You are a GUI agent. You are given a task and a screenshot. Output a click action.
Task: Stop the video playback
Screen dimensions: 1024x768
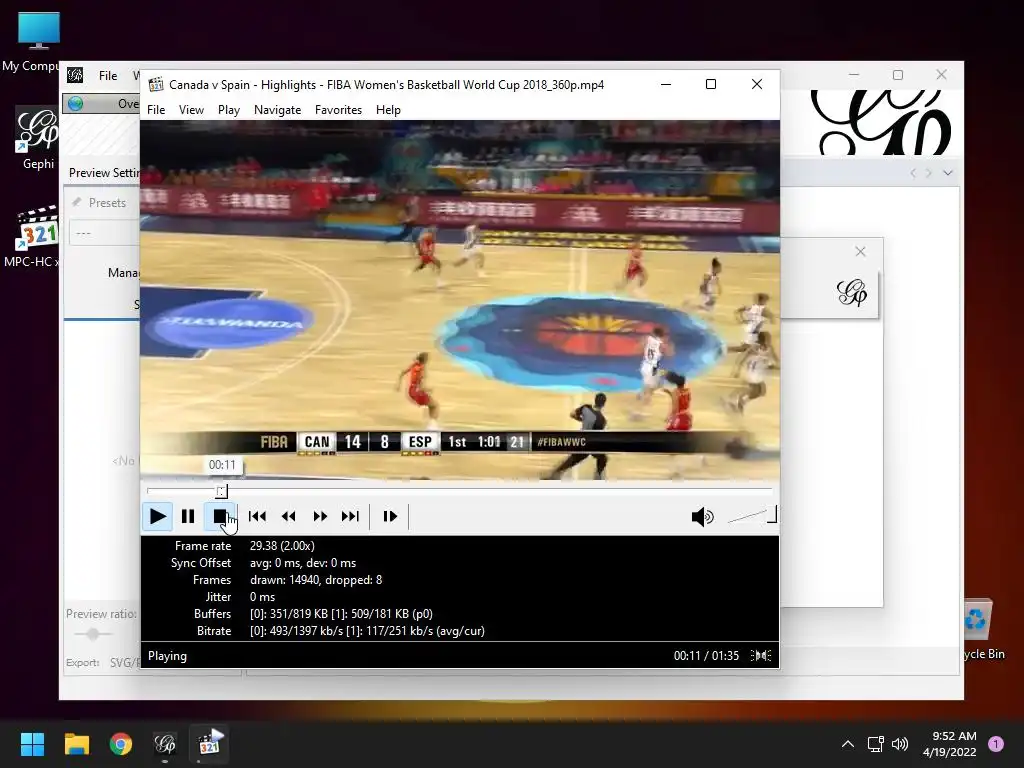click(x=219, y=517)
